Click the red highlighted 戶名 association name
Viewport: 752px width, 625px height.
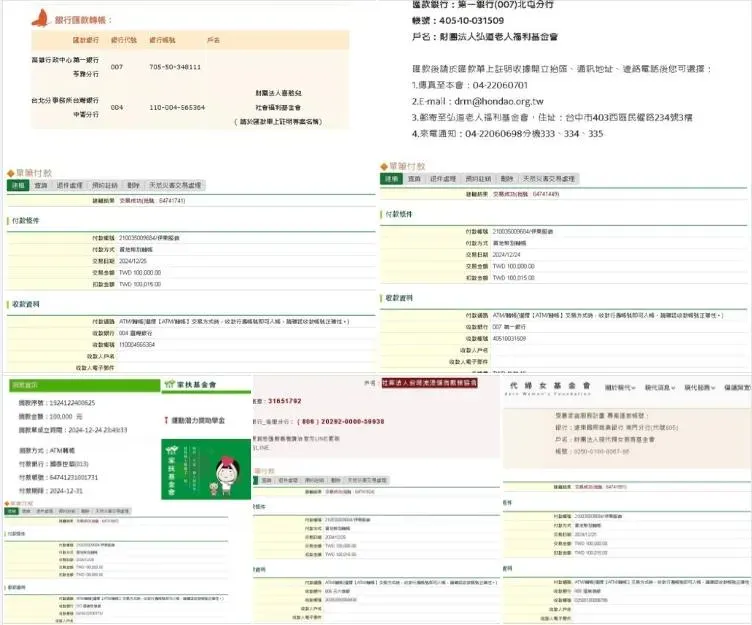[x=429, y=383]
